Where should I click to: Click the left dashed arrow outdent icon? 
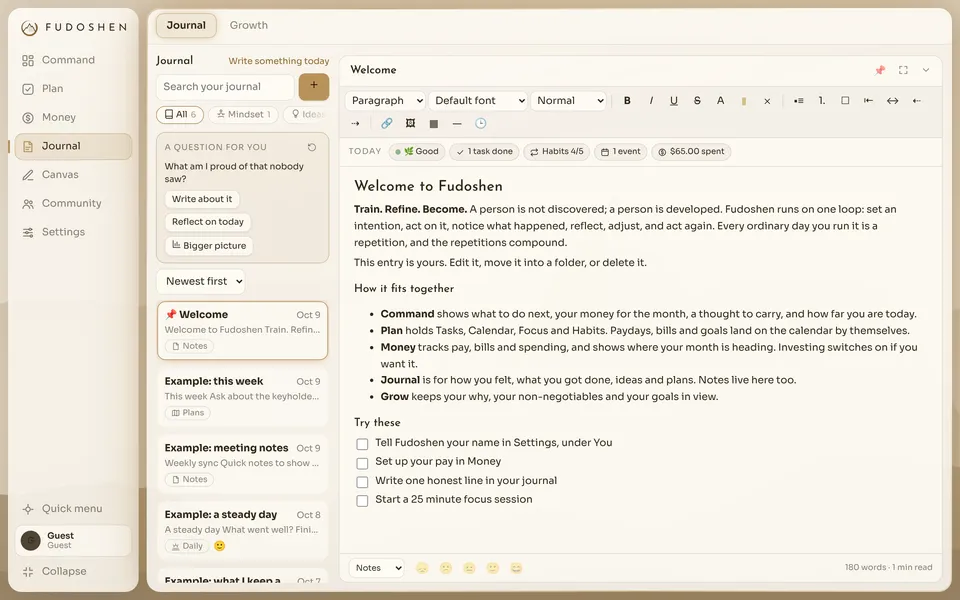tap(917, 100)
